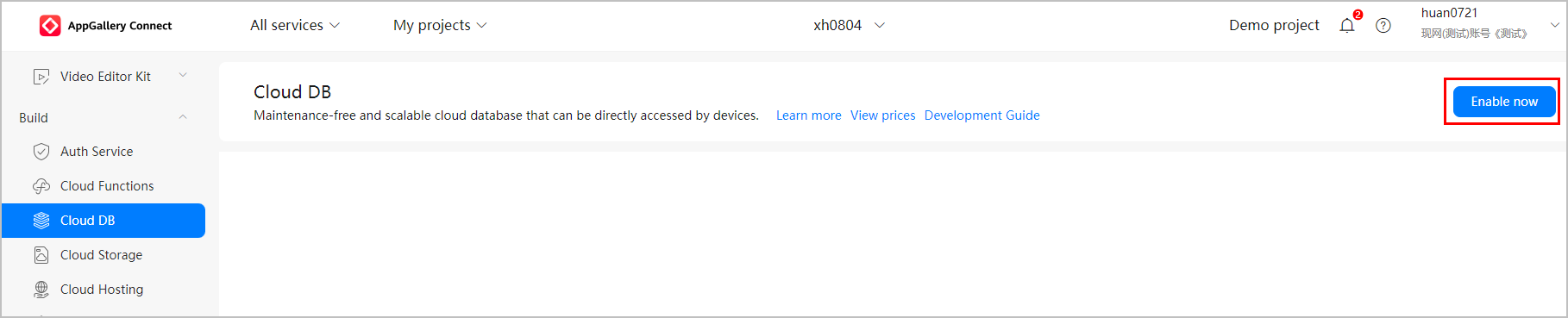Collapse the Build section chevron

click(x=183, y=117)
